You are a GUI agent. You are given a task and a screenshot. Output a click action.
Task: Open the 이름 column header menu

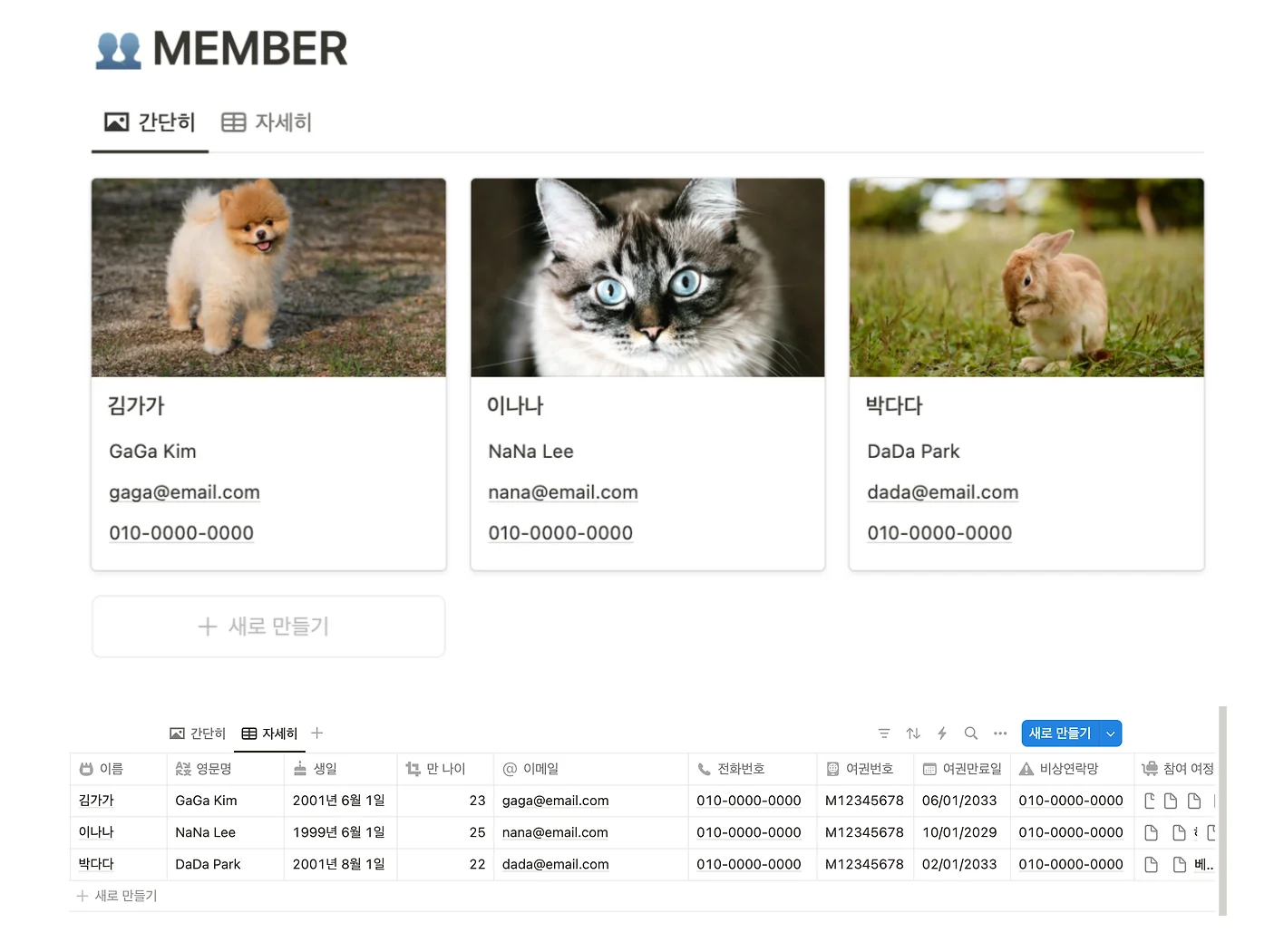(x=118, y=769)
